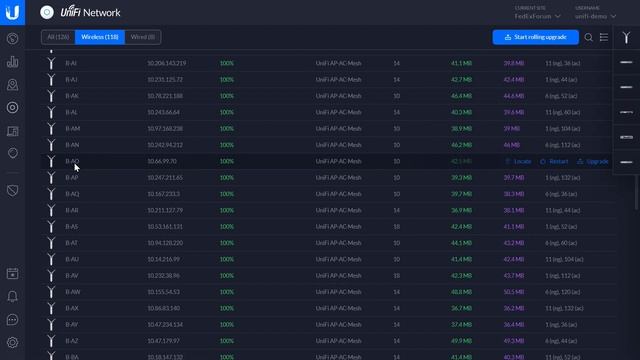Click the antenna icon of row B-AT

click(51, 243)
